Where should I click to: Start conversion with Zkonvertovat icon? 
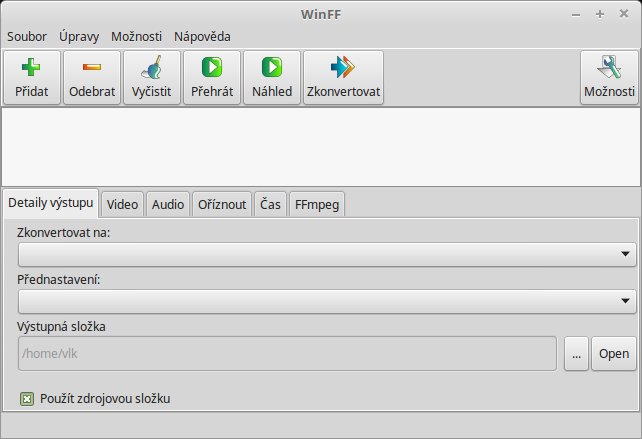coord(343,69)
